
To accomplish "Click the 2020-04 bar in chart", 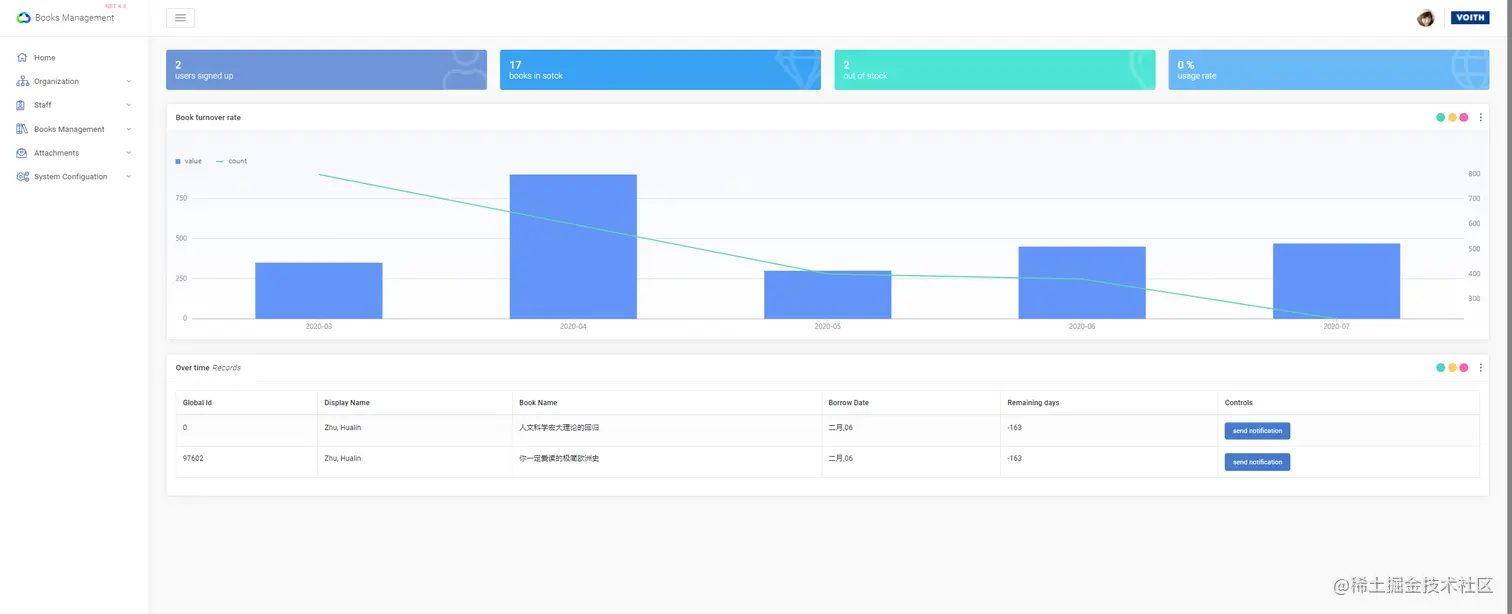I will [573, 247].
